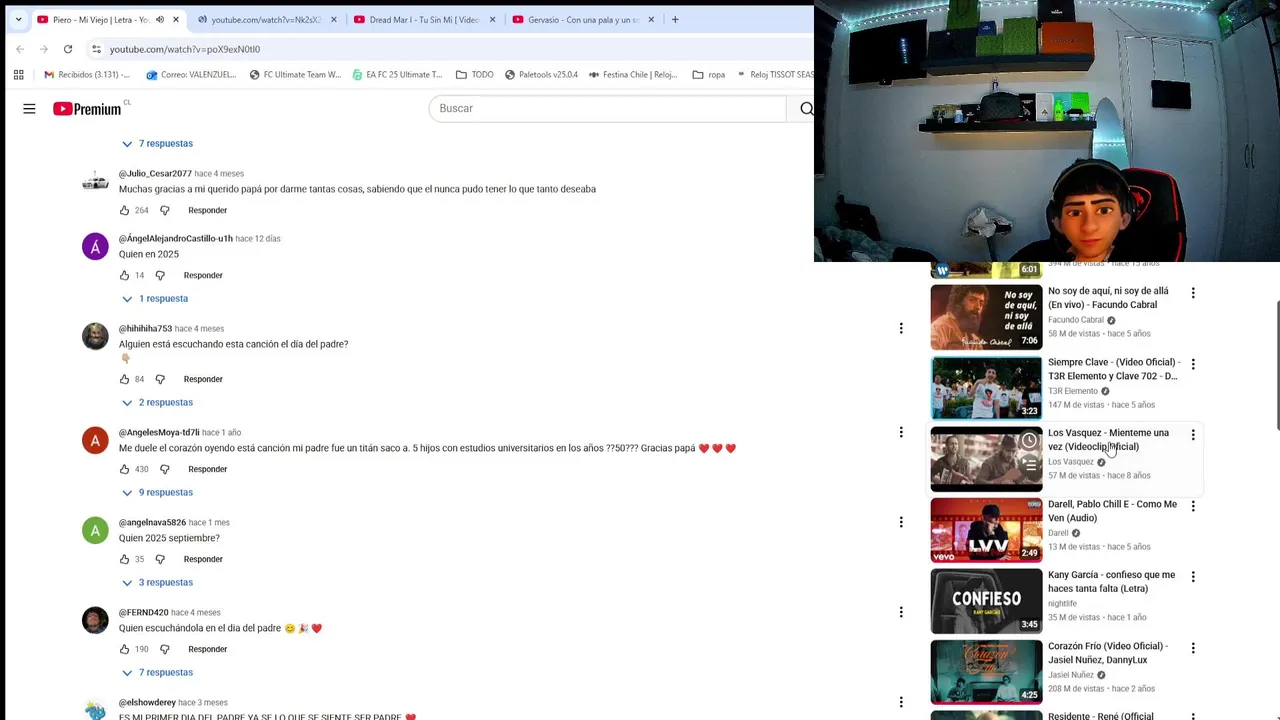1280x720 pixels.
Task: Open ÁngelAlejandroCastillo's purple avatar
Action: coord(95,247)
